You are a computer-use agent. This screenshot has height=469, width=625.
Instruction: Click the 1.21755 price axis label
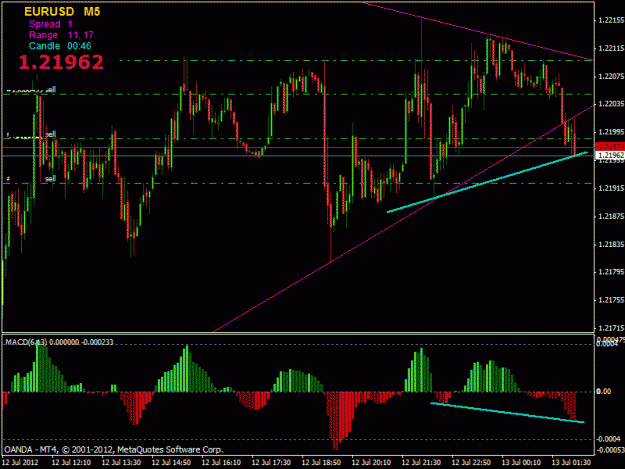point(611,300)
